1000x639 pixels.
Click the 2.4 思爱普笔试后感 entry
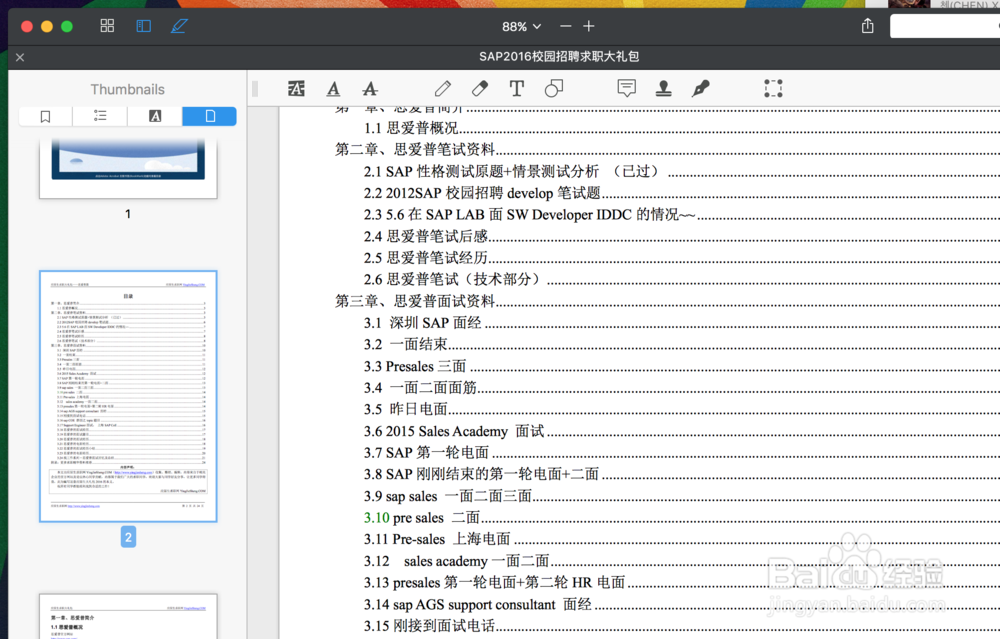coord(426,237)
